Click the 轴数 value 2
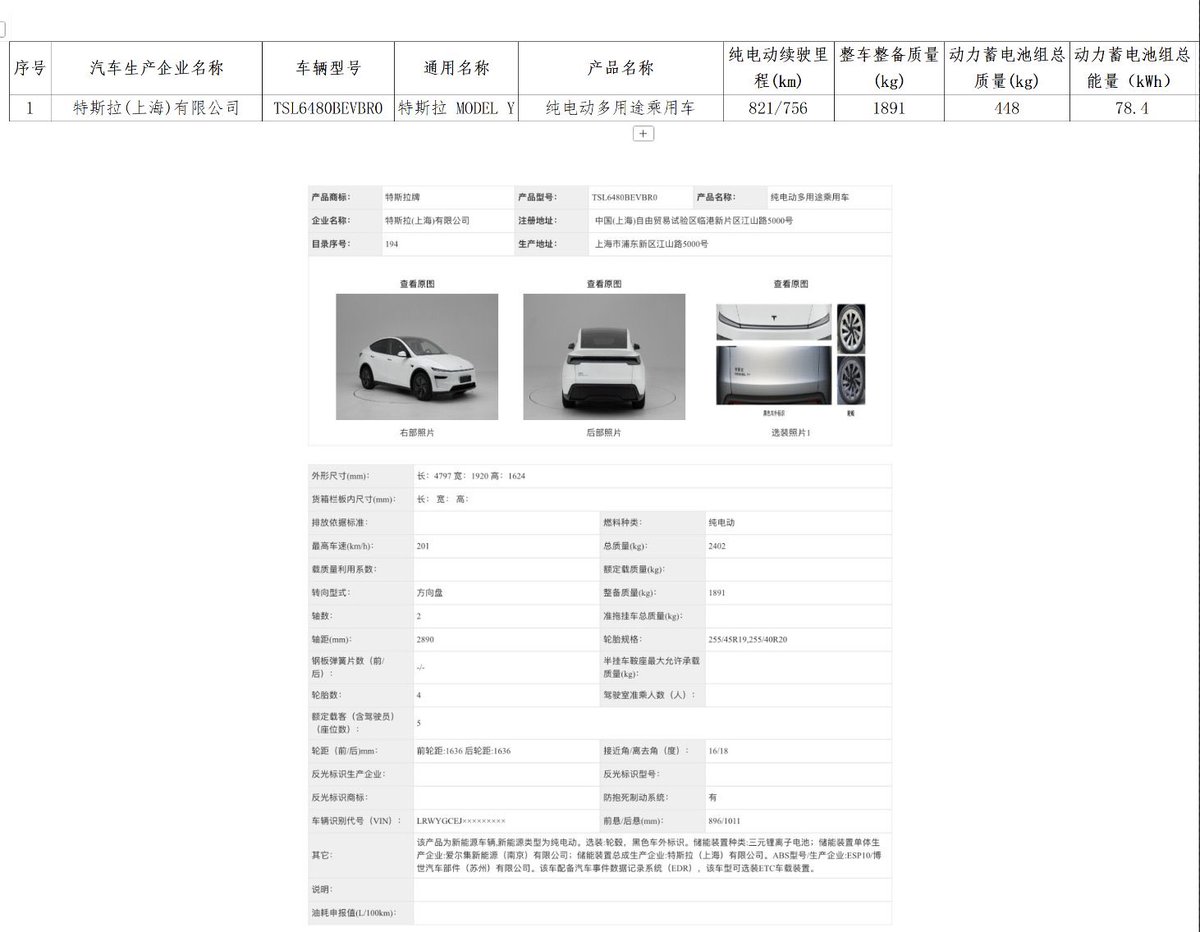This screenshot has height=932, width=1200. pos(418,616)
